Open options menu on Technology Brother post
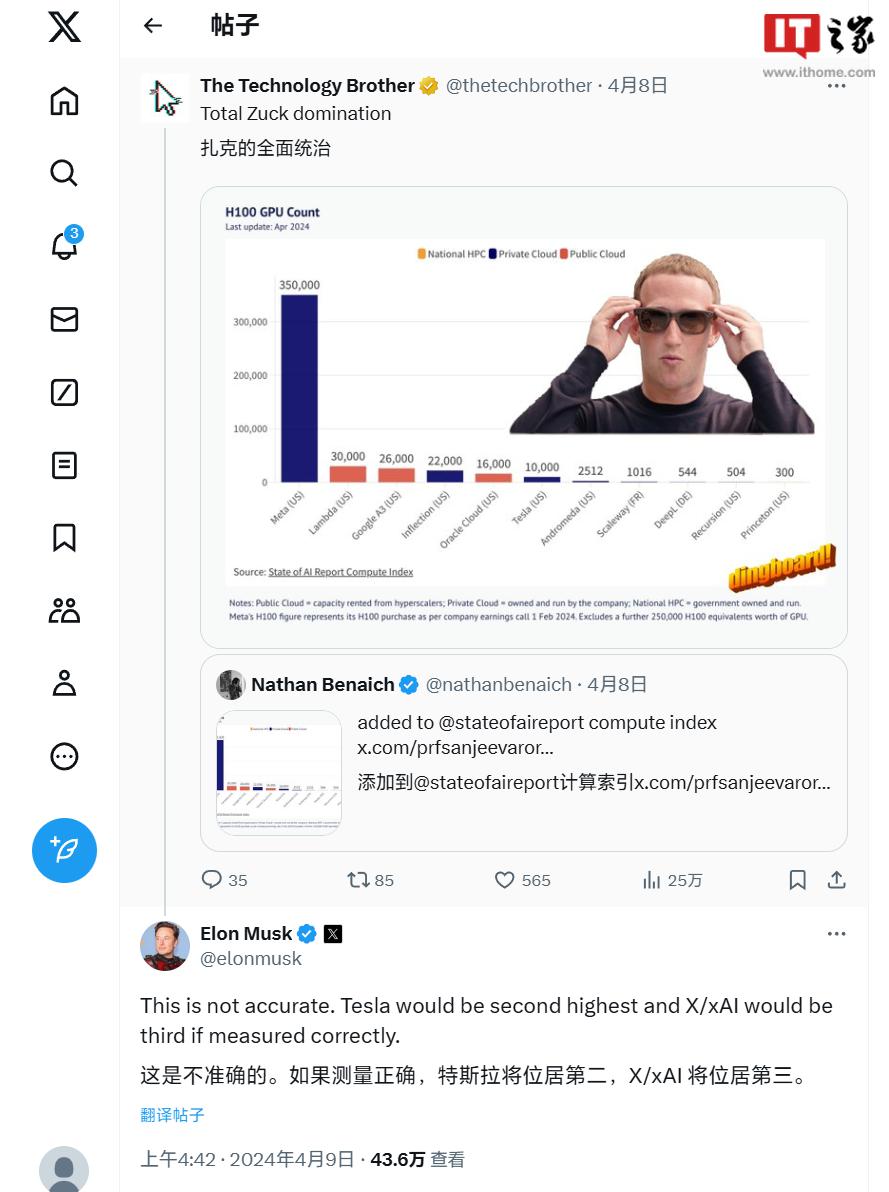Viewport: 889px width, 1192px height. [x=837, y=86]
